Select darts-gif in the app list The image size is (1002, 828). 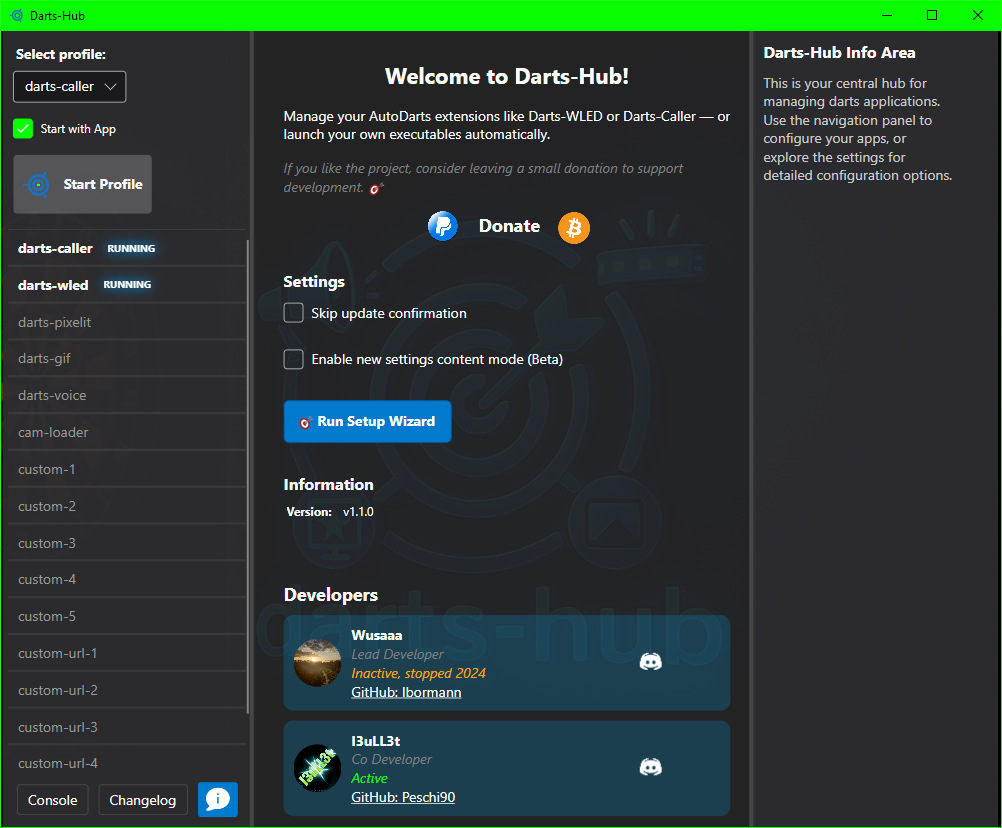click(x=127, y=358)
